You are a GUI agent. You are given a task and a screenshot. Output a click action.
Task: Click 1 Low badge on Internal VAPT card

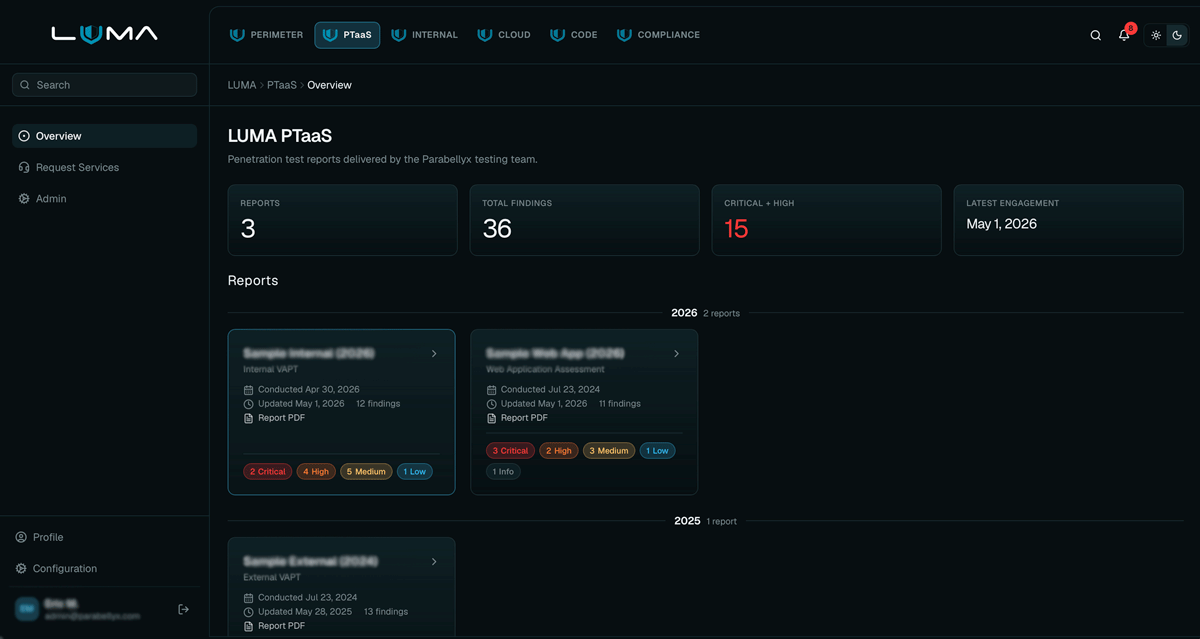click(x=415, y=471)
